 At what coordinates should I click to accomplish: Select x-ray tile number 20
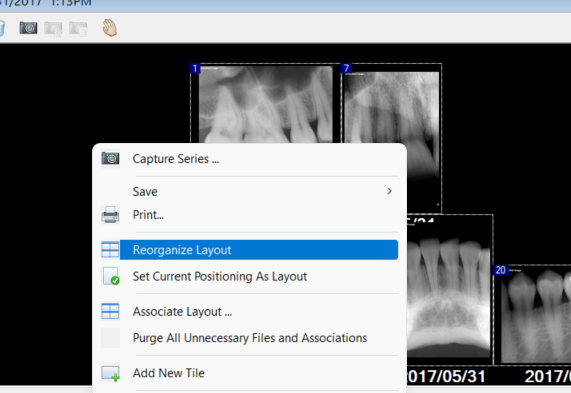[x=533, y=315]
